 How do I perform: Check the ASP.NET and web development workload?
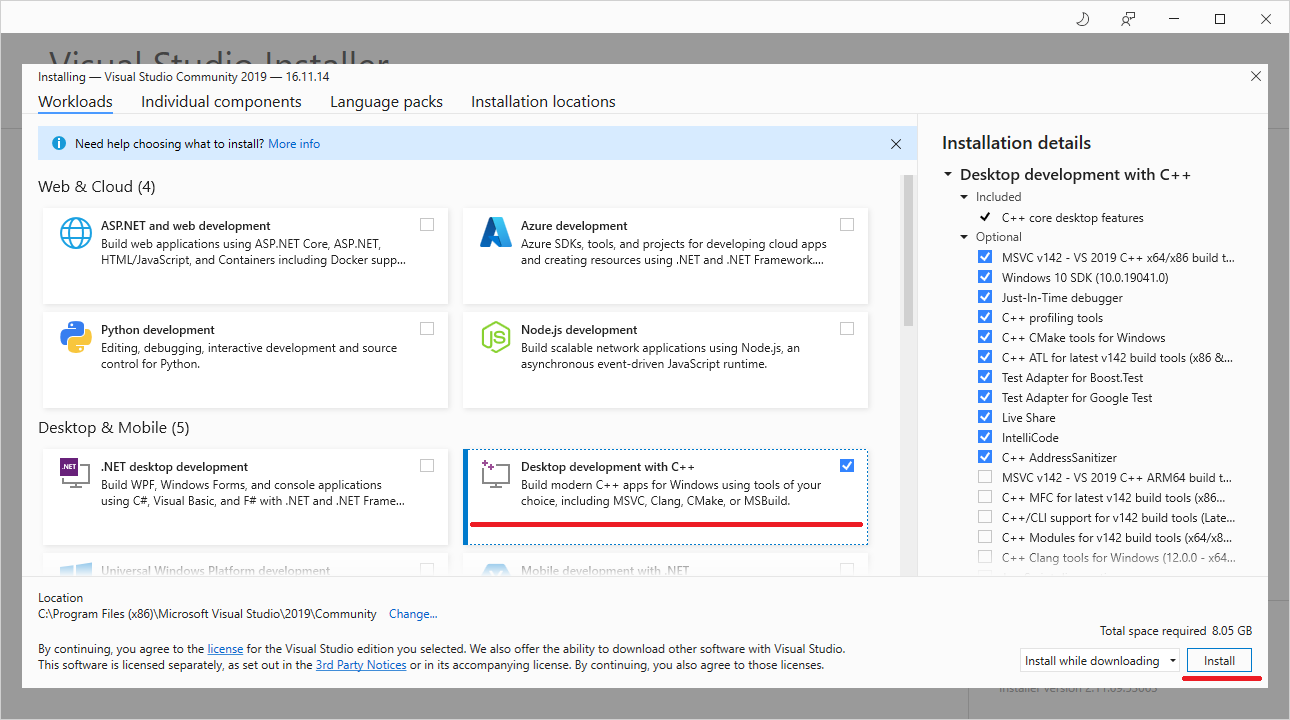(427, 225)
